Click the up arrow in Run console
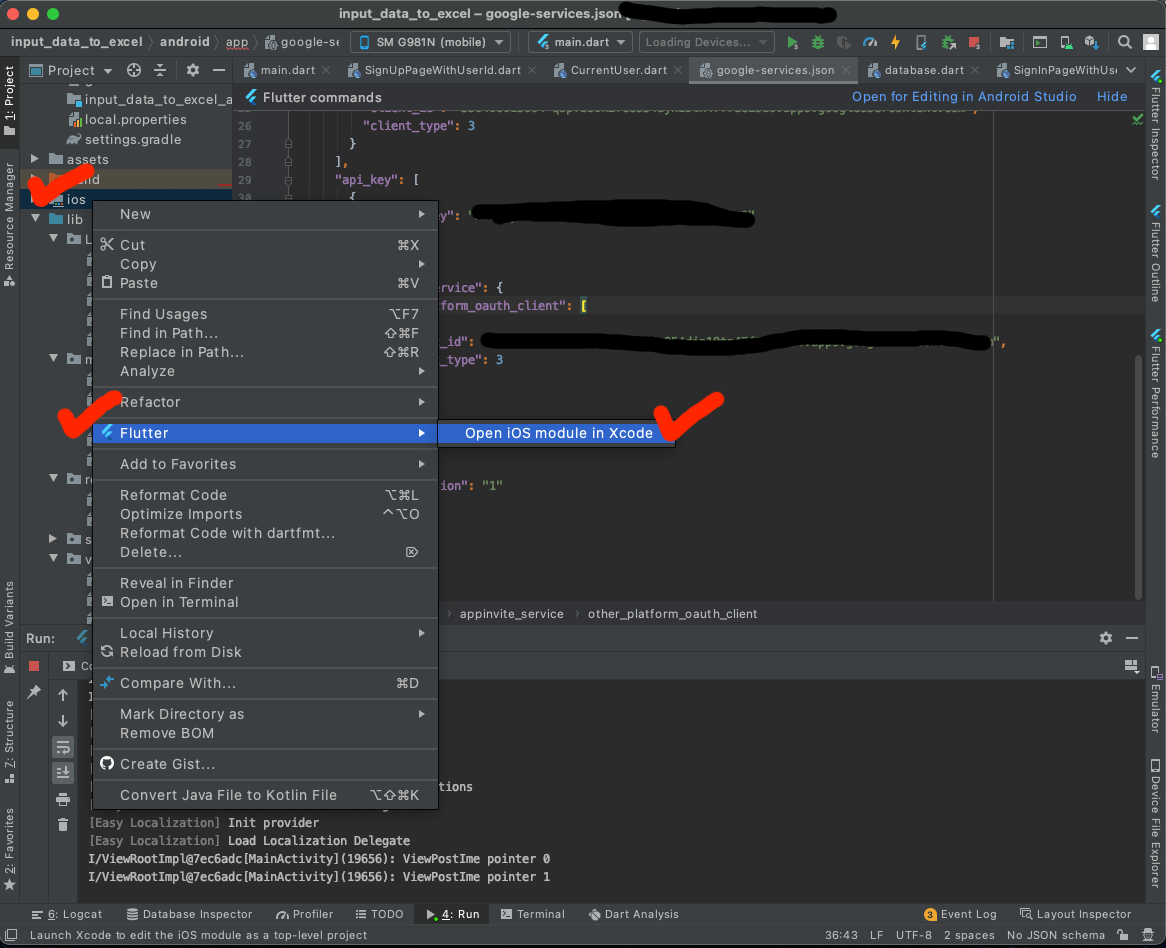 click(x=63, y=694)
